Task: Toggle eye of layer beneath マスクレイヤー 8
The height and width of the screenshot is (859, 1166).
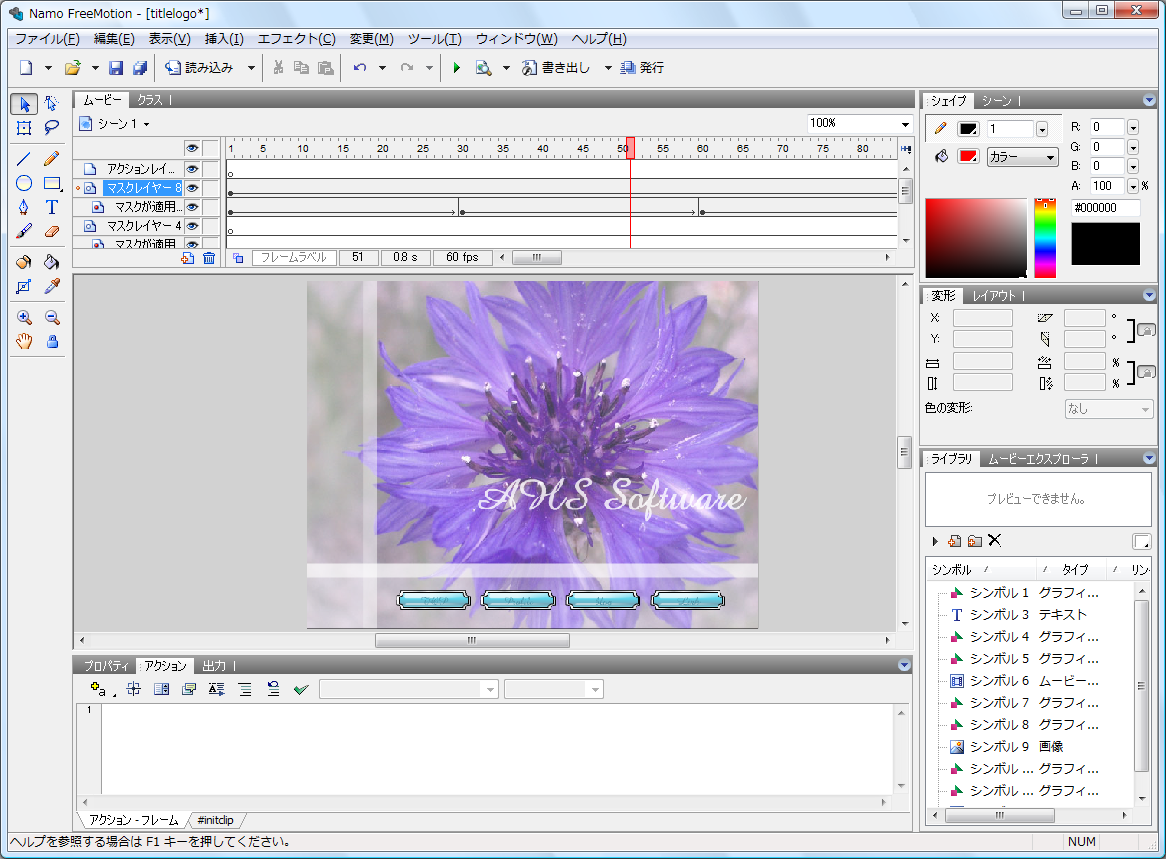Action: [192, 207]
